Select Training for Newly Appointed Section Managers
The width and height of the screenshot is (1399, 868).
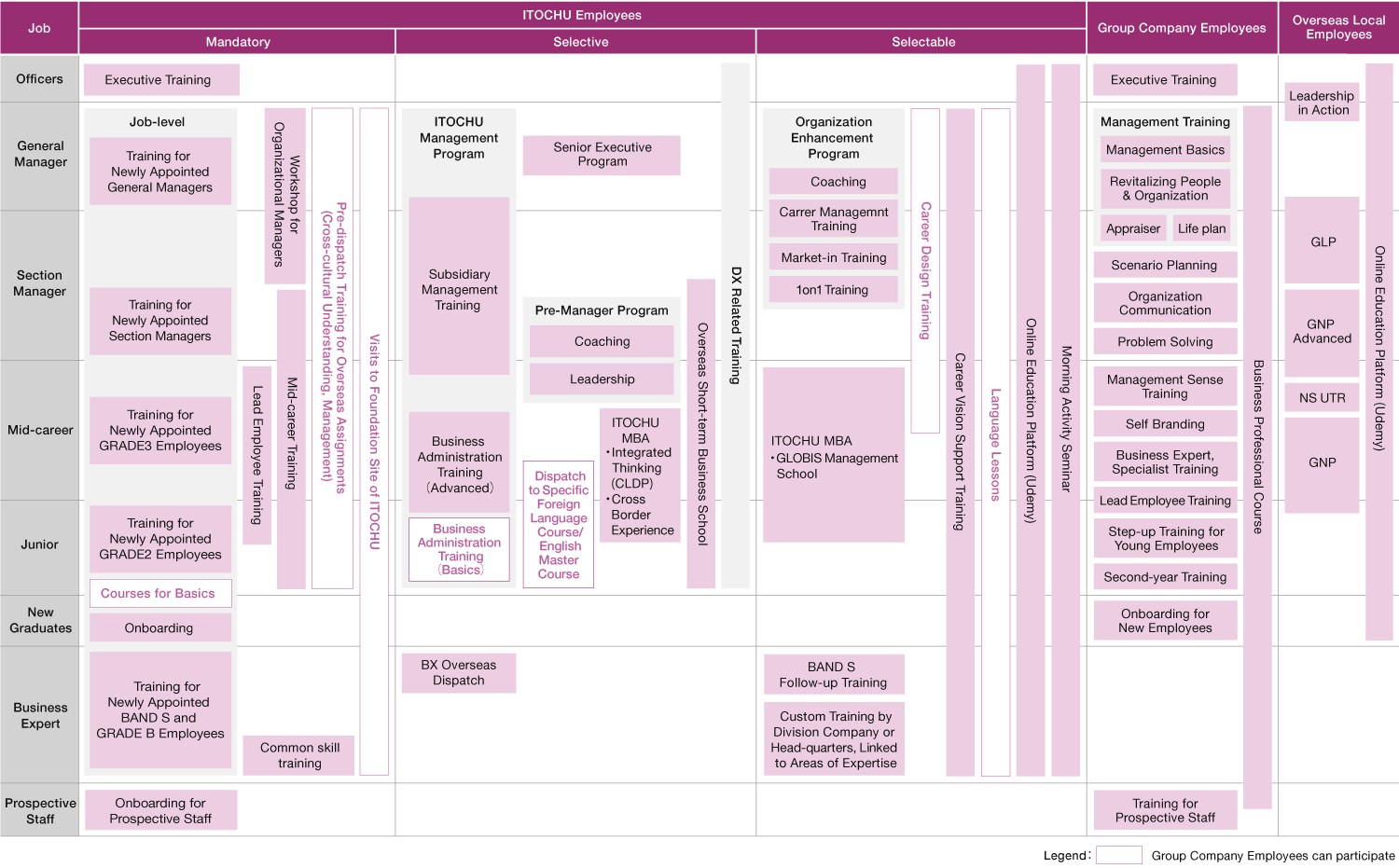(160, 321)
